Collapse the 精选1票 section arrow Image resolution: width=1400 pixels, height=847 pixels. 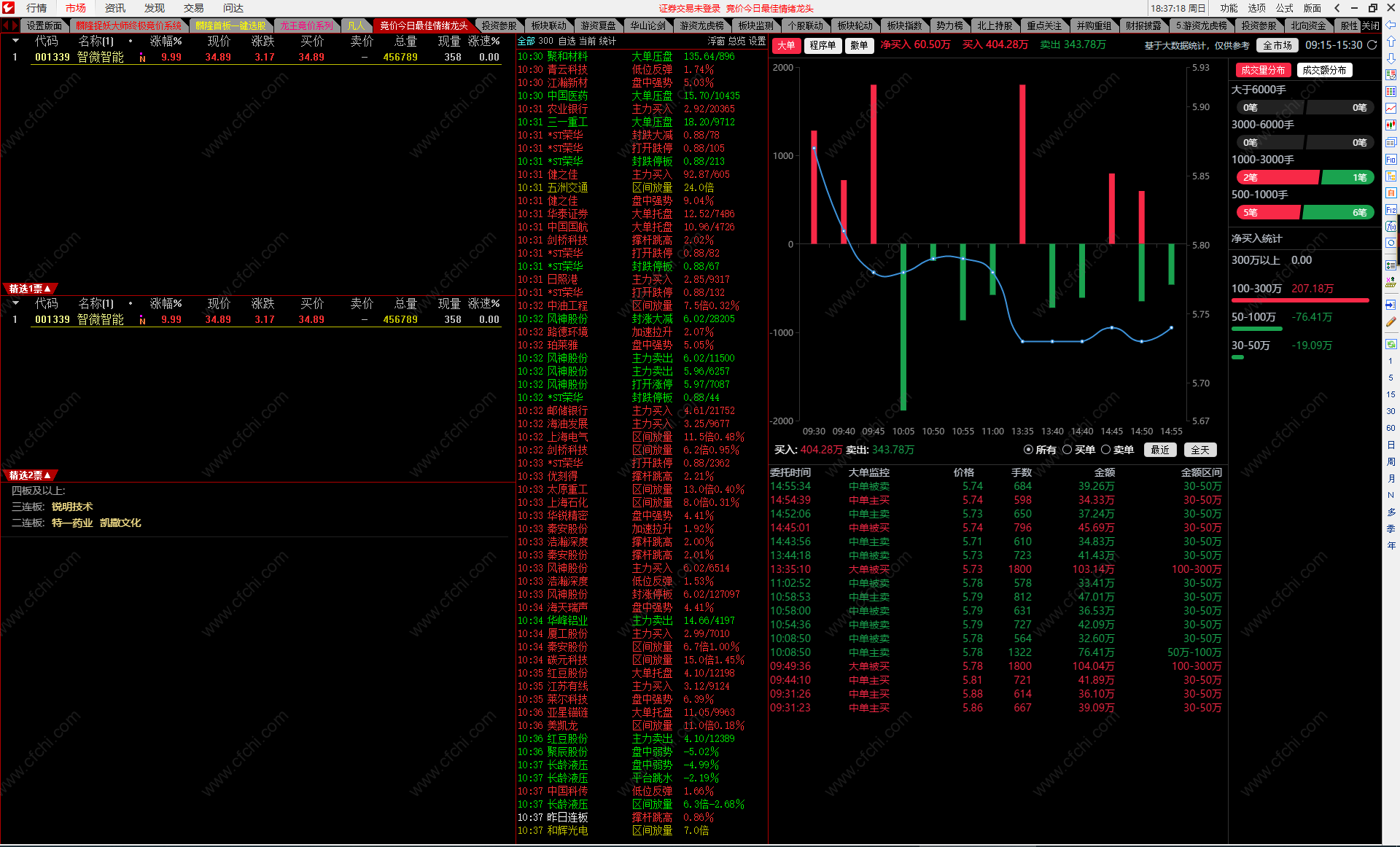pyautogui.click(x=48, y=289)
